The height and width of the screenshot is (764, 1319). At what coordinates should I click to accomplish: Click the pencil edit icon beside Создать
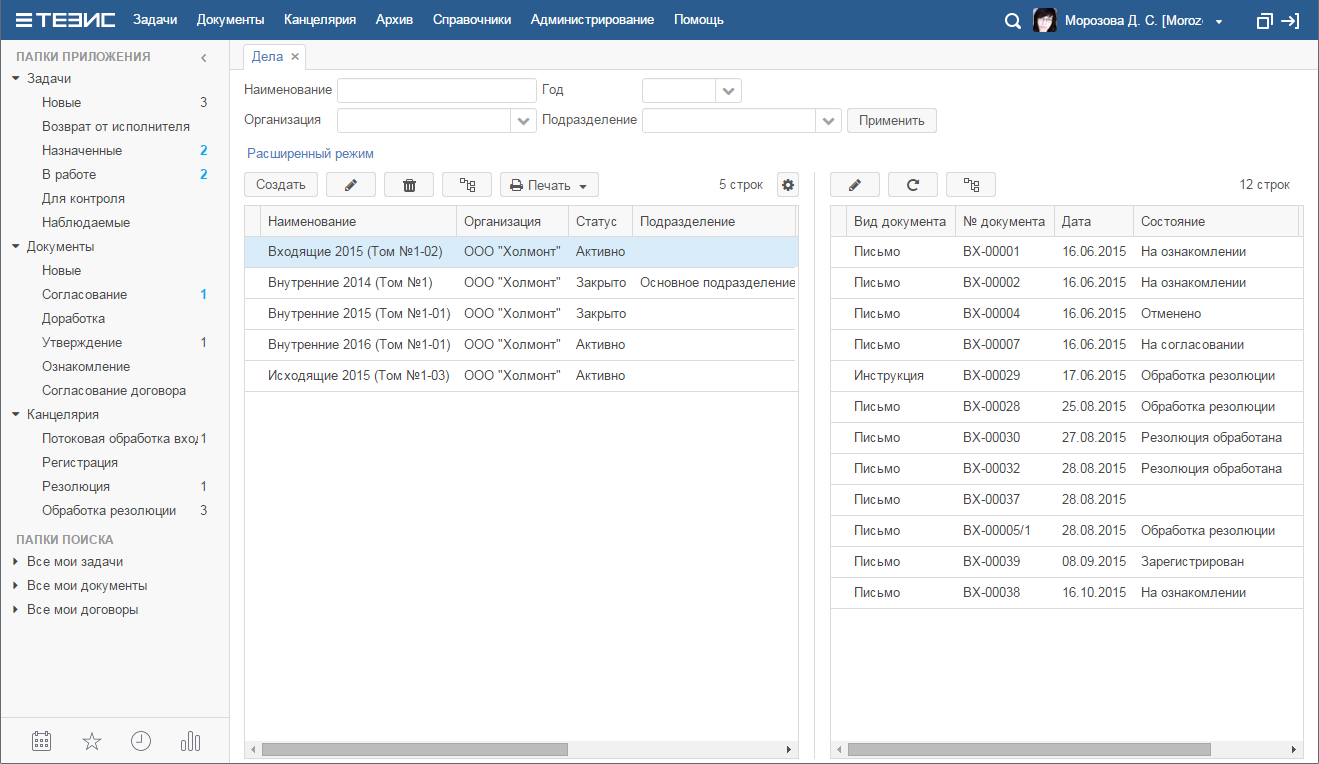coord(350,185)
